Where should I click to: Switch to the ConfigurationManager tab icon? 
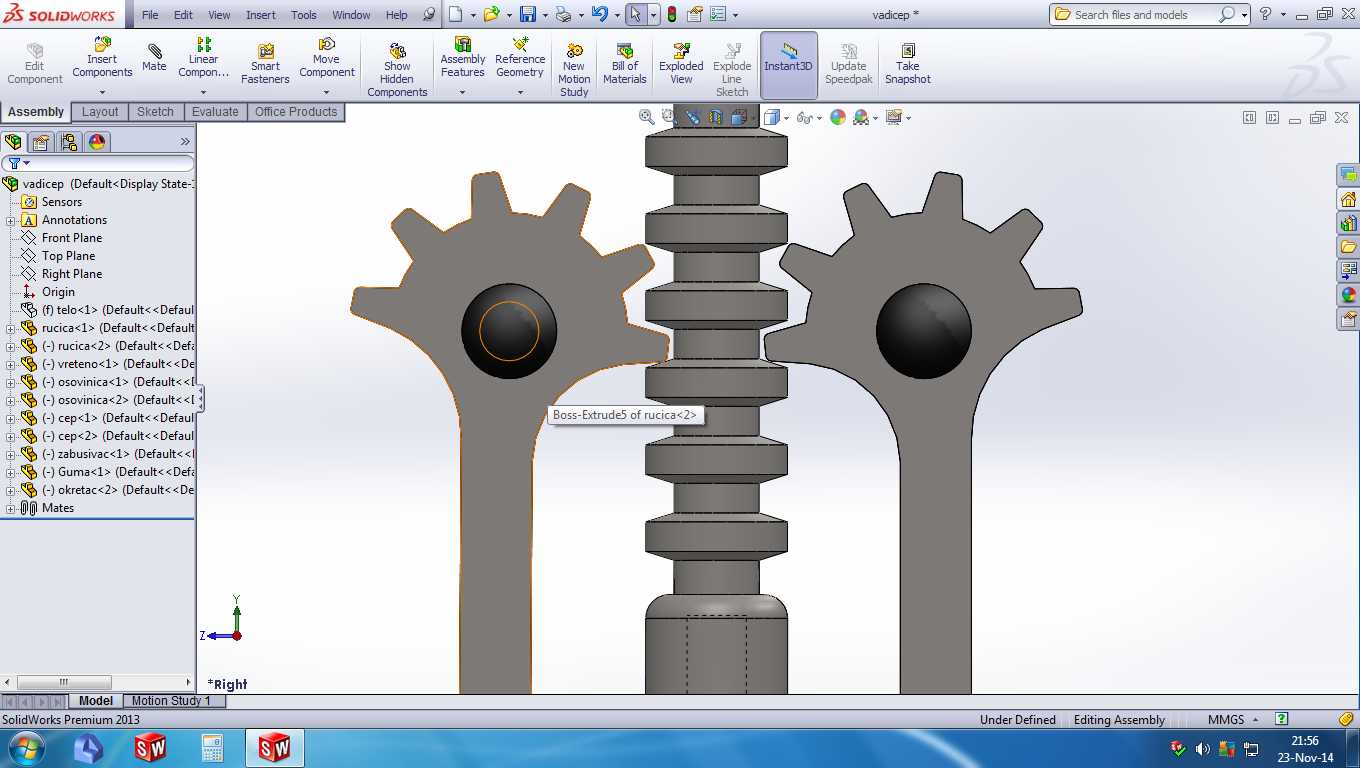pos(69,142)
